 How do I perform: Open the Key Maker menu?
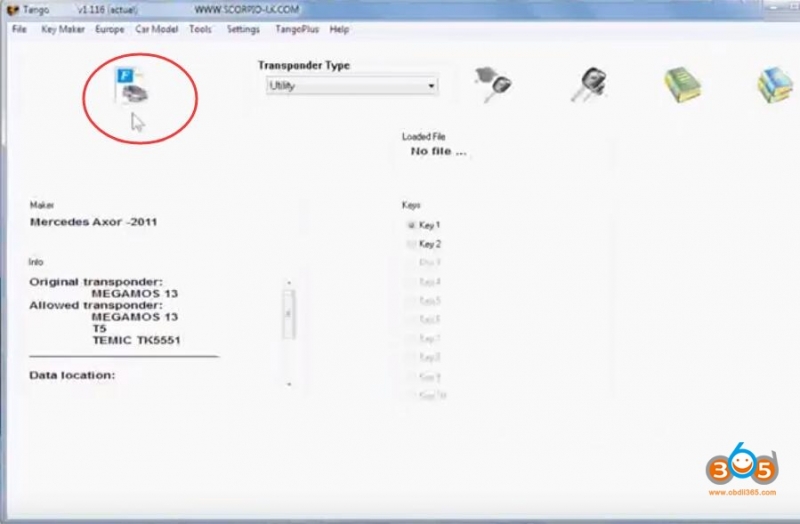point(63,29)
